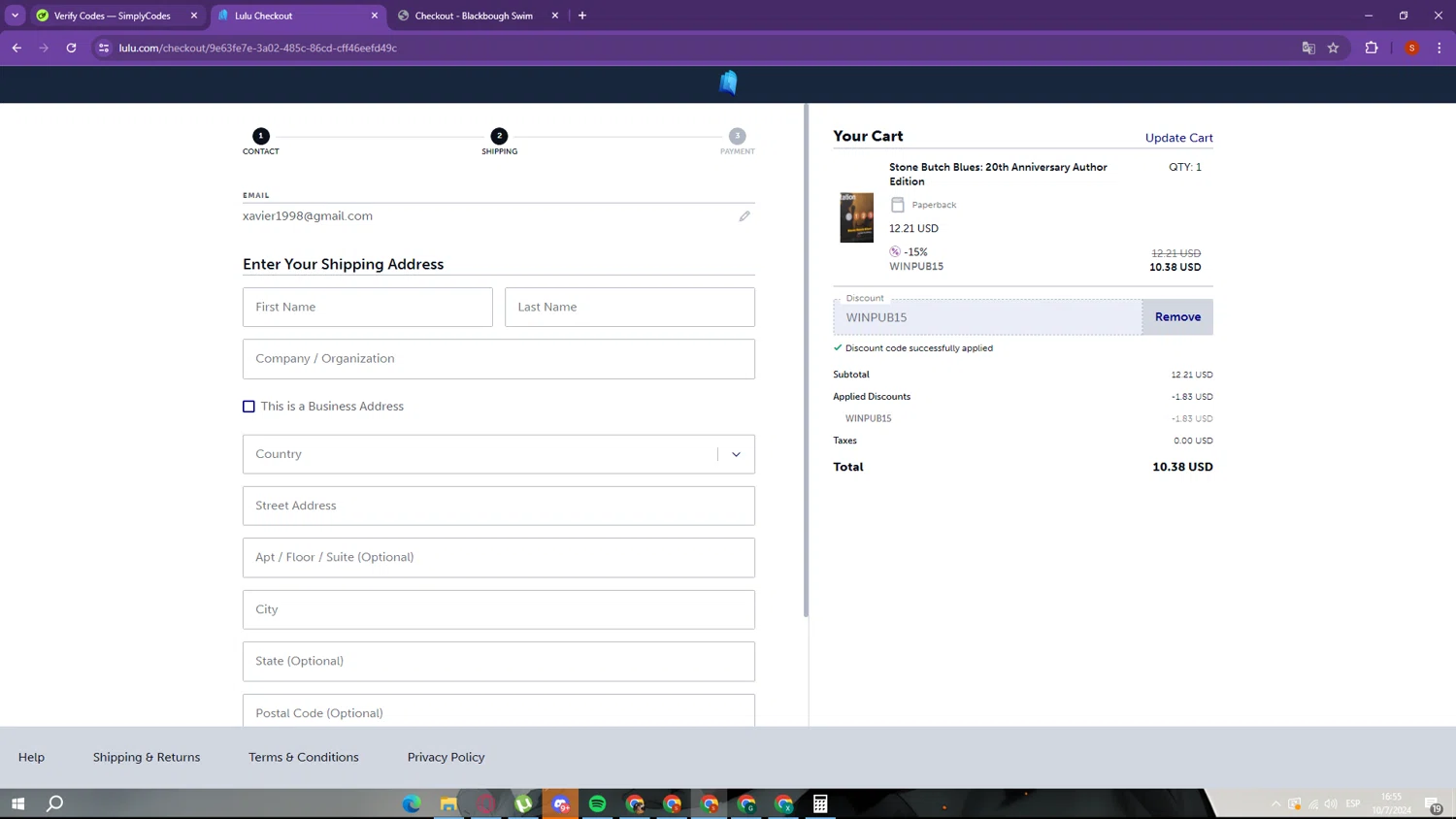This screenshot has width=1456, height=819.
Task: Open the Help footer link
Action: tap(31, 757)
